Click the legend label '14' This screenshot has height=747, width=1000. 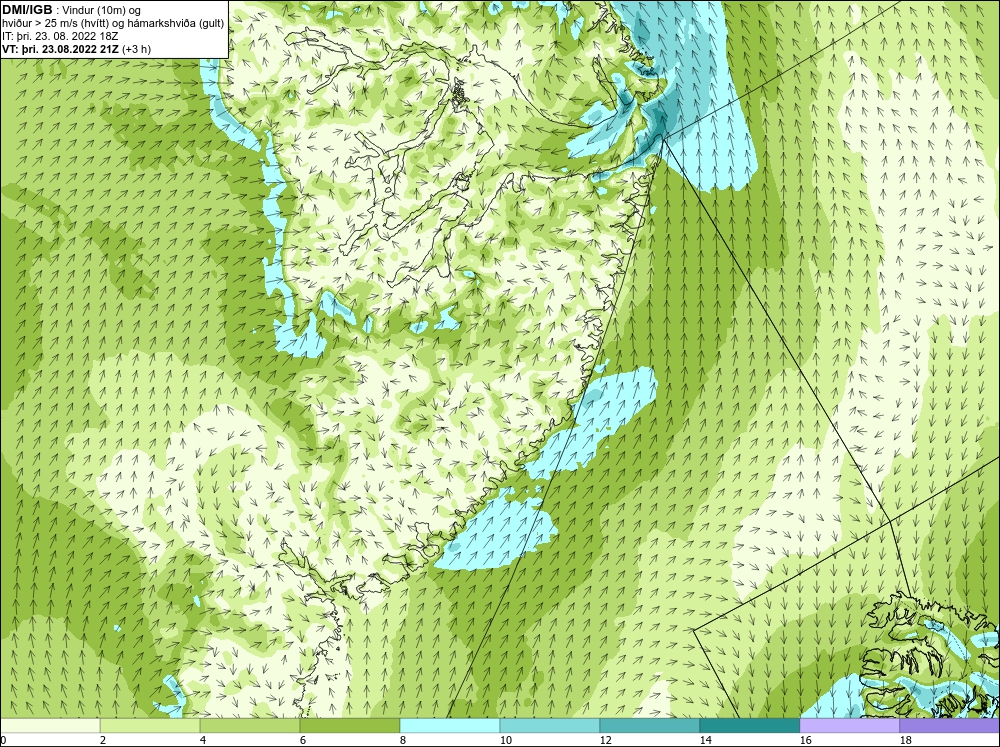point(707,740)
